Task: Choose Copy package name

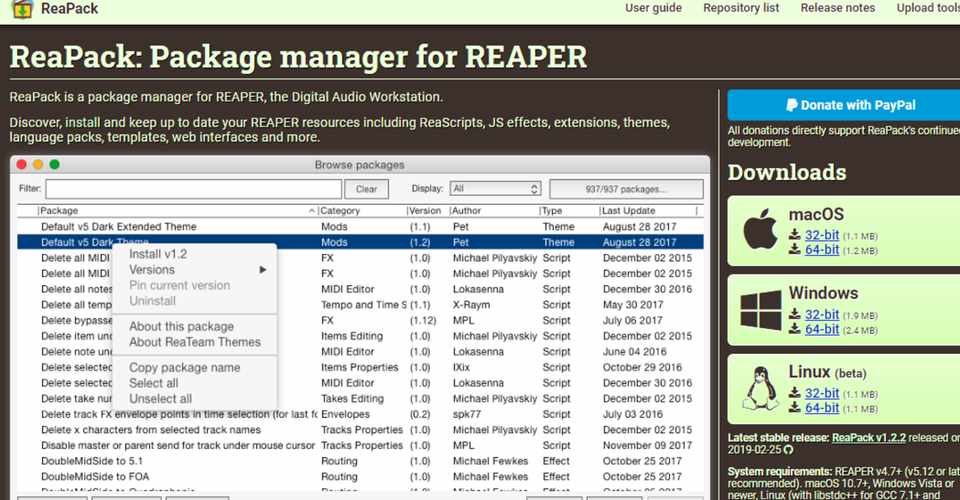Action: pyautogui.click(x=184, y=368)
